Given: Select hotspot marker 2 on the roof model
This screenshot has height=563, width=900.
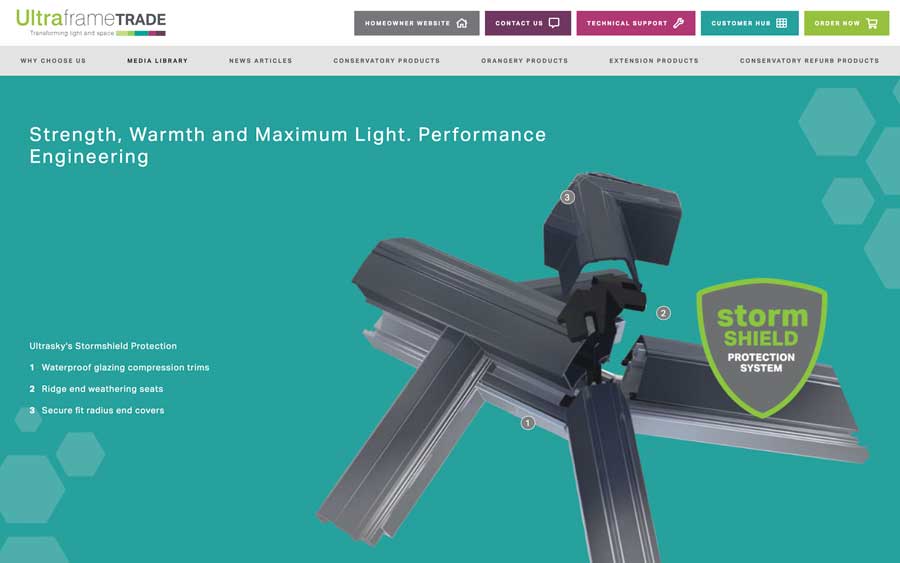Looking at the screenshot, I should coord(663,313).
